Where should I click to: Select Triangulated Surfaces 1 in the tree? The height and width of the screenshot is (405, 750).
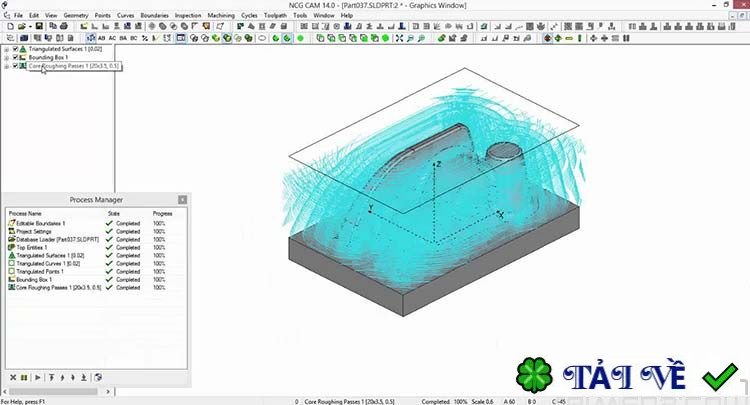pos(65,49)
